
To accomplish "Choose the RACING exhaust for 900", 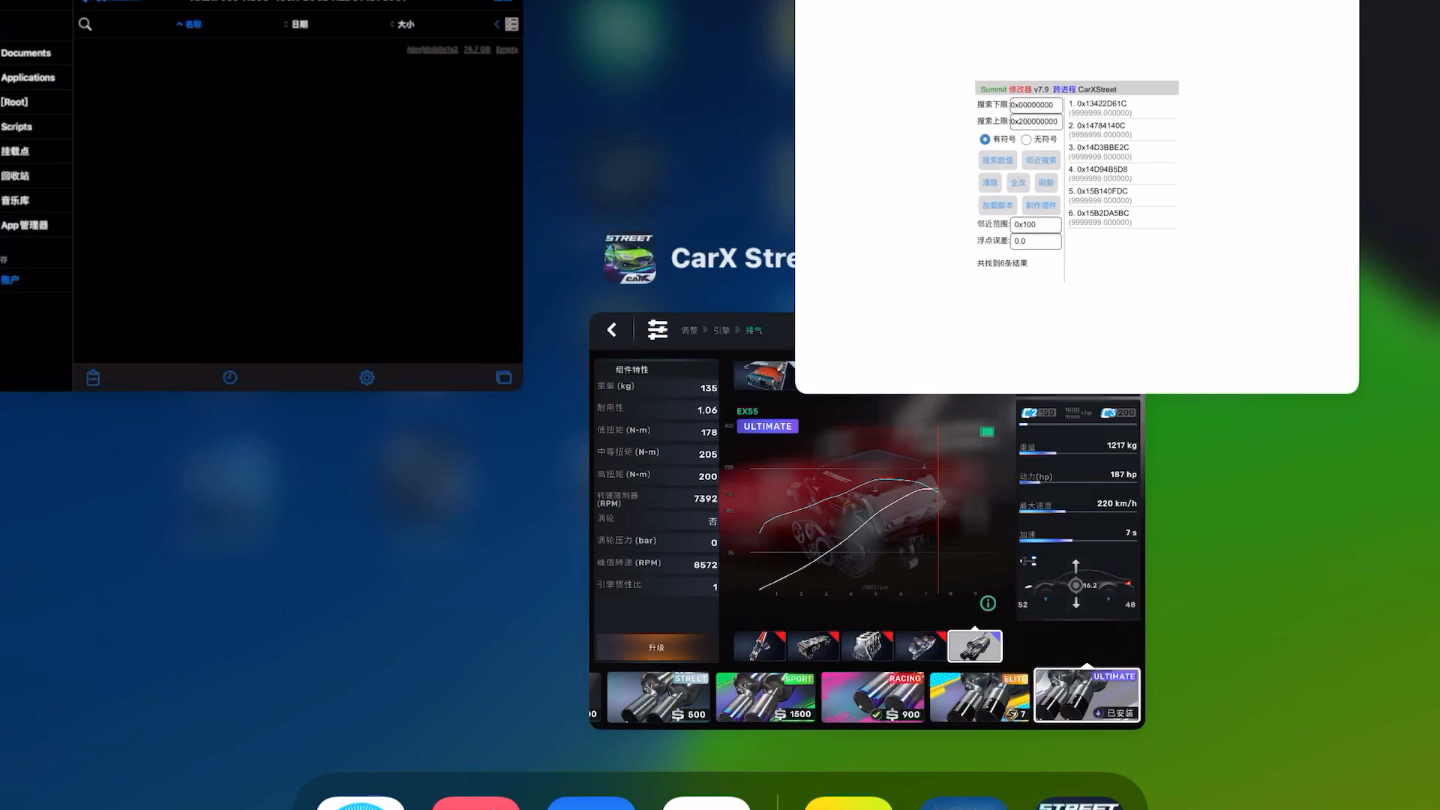I will point(873,696).
